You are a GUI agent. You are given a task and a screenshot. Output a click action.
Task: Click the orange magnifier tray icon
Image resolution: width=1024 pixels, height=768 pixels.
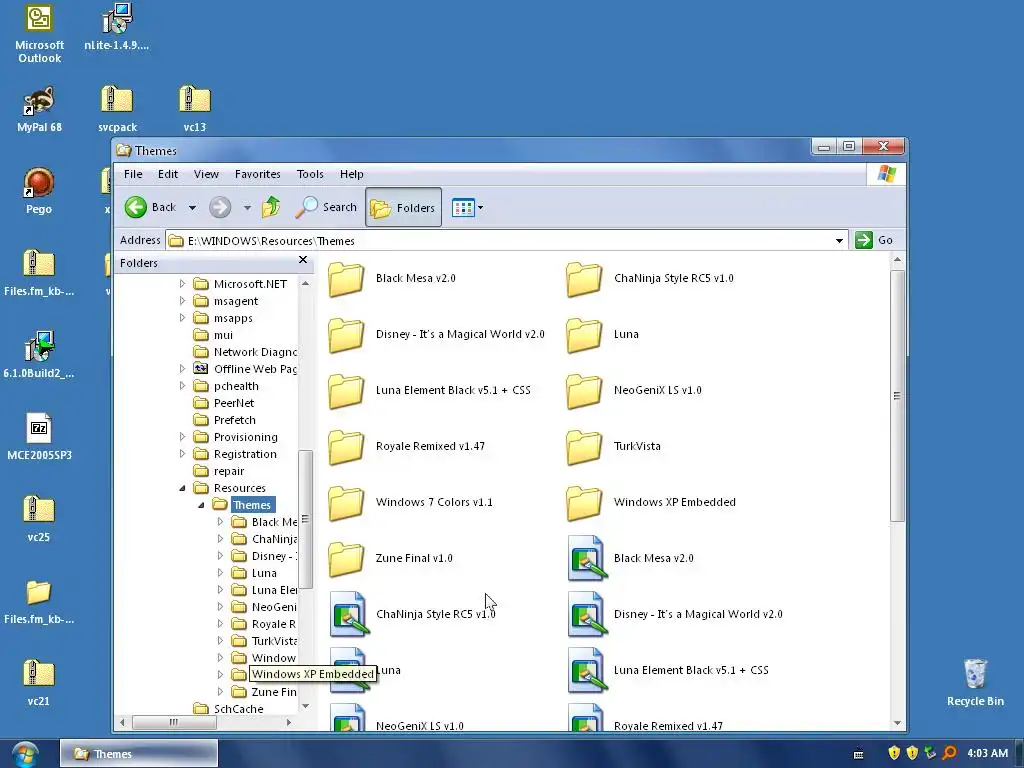coord(950,754)
